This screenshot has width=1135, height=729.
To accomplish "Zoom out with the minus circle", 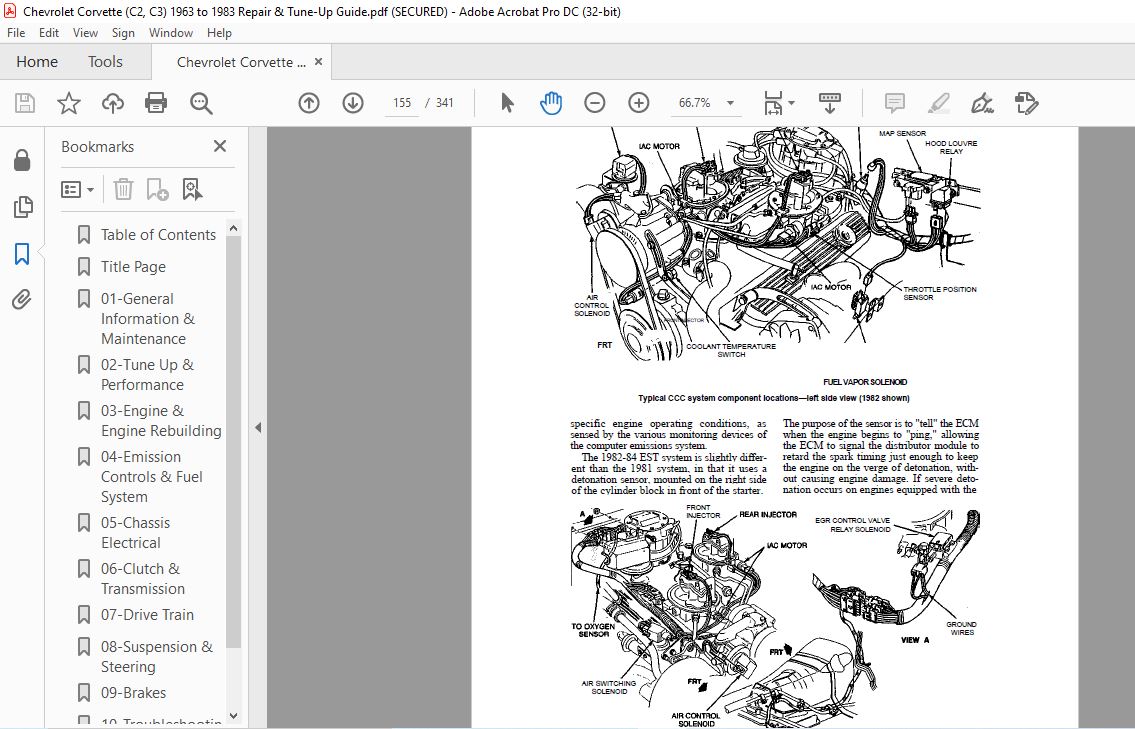I will click(x=594, y=103).
